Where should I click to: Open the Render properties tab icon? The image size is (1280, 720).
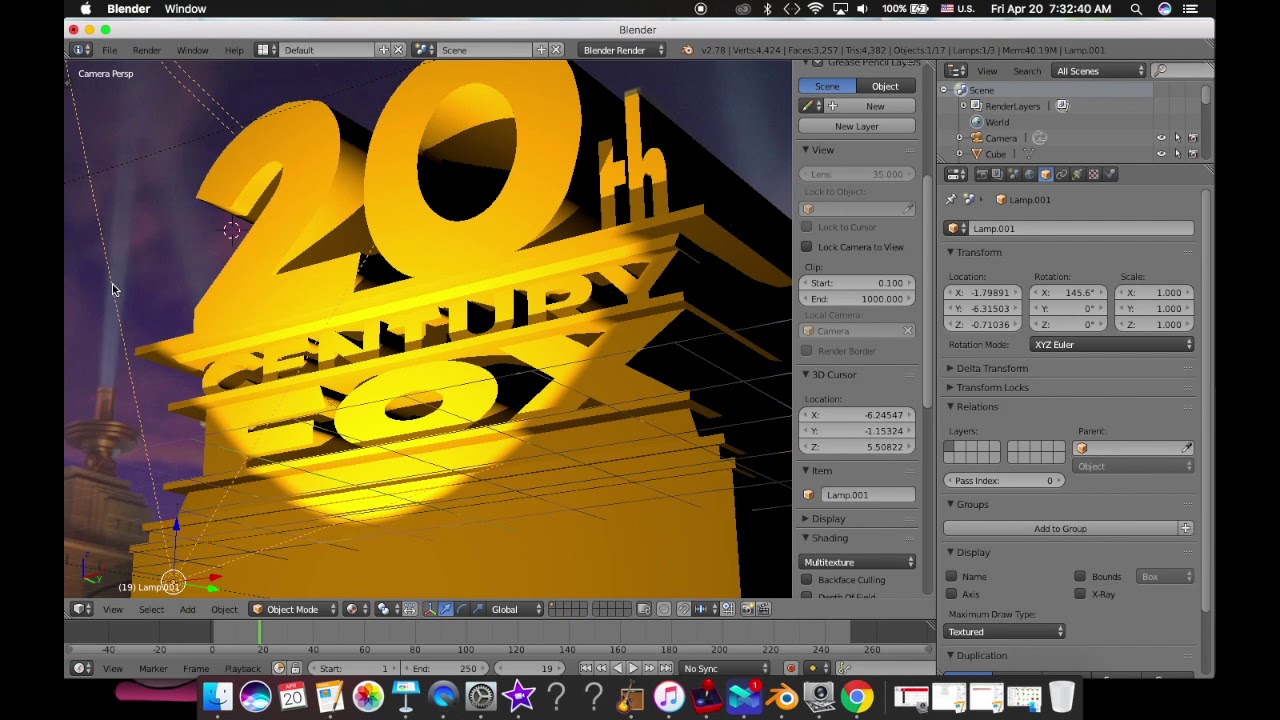983,174
